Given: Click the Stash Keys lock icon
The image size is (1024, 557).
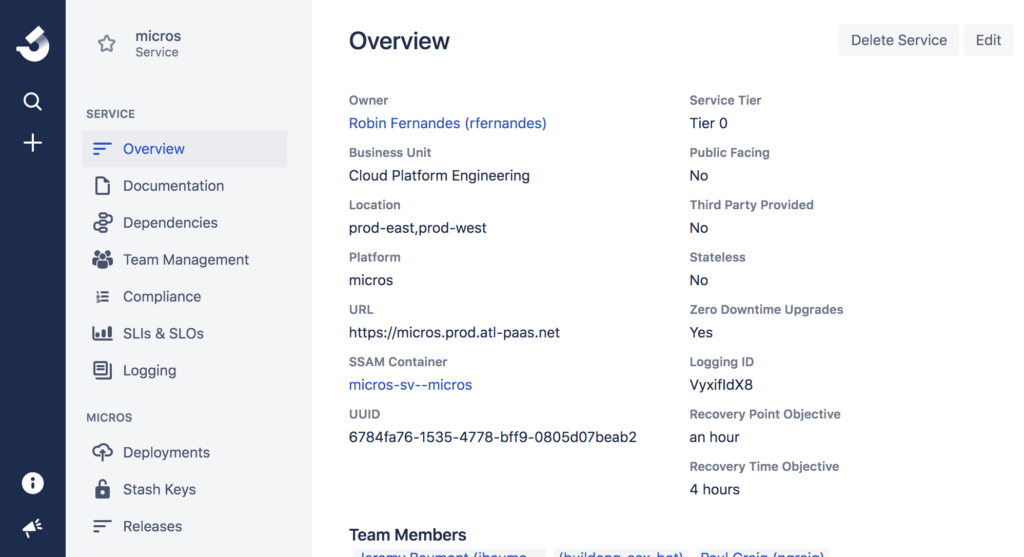Looking at the screenshot, I should pos(102,489).
